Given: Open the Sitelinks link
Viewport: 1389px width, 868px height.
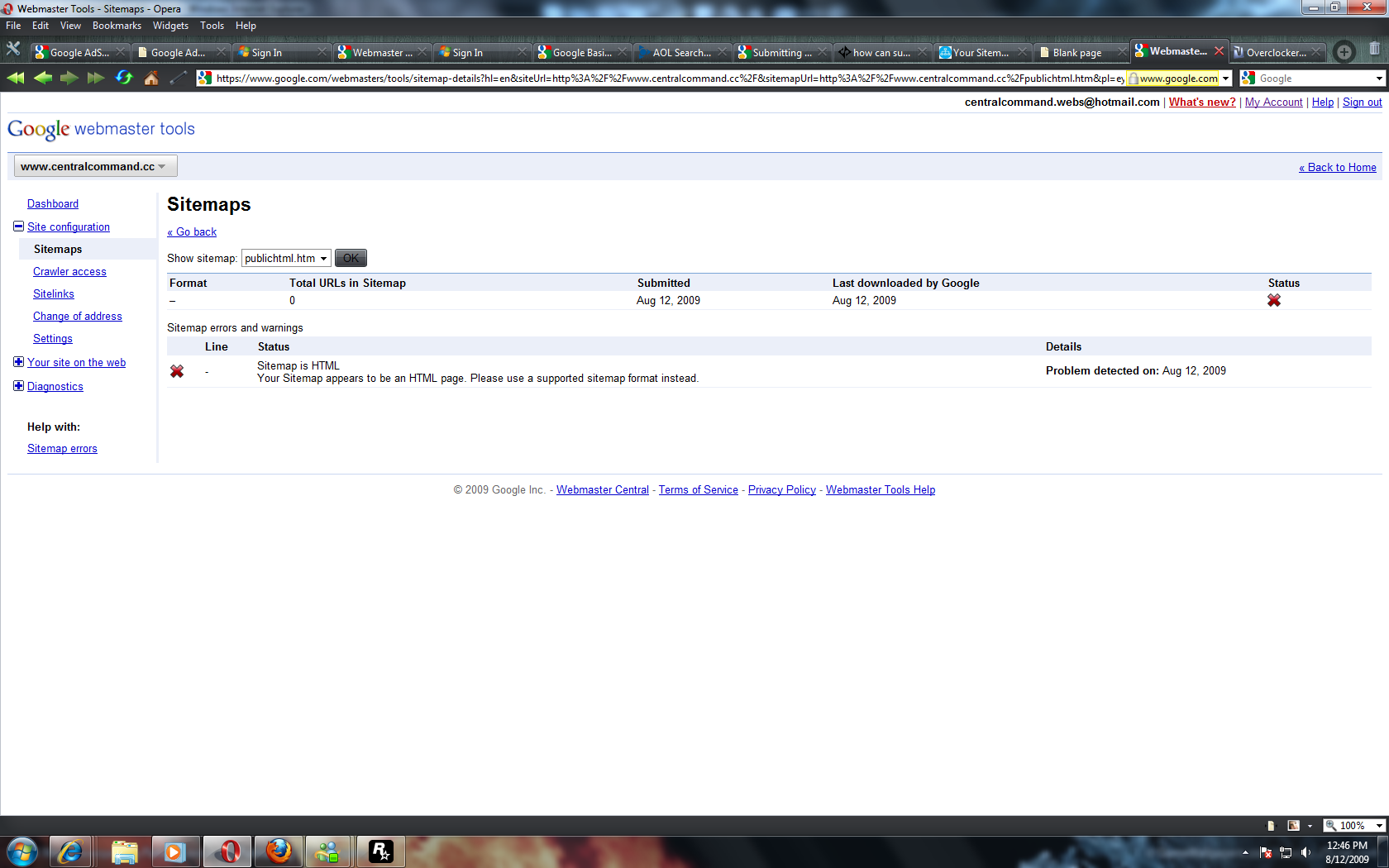Looking at the screenshot, I should tap(54, 293).
